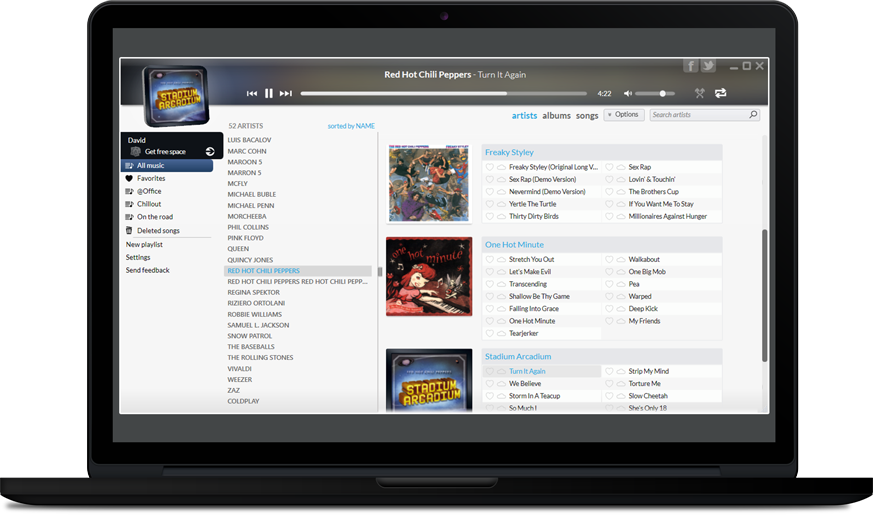Image resolution: width=873 pixels, height=515 pixels.
Task: Switch to the artists view
Action: [x=524, y=115]
